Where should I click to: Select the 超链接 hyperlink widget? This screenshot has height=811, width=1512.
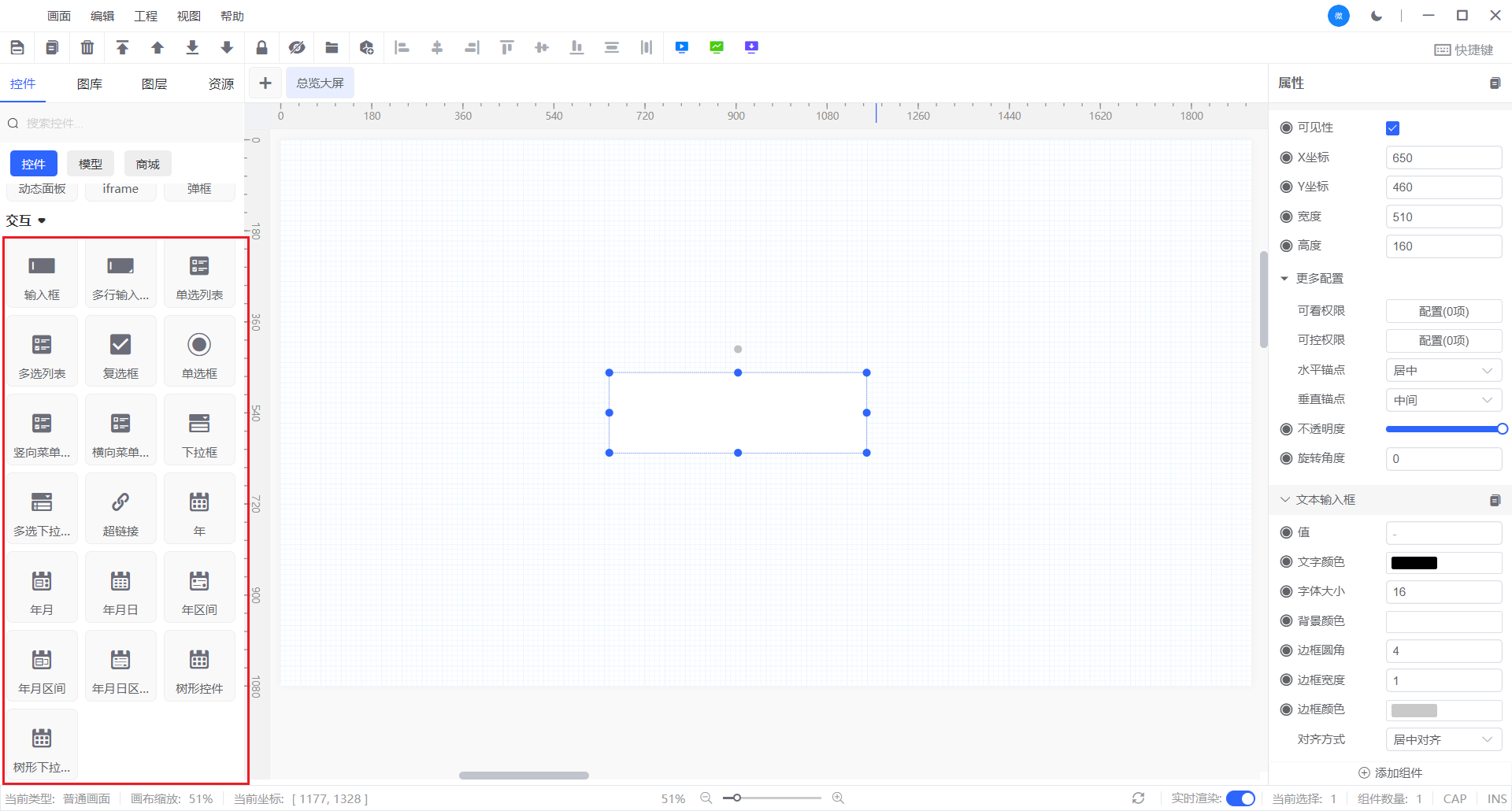120,510
